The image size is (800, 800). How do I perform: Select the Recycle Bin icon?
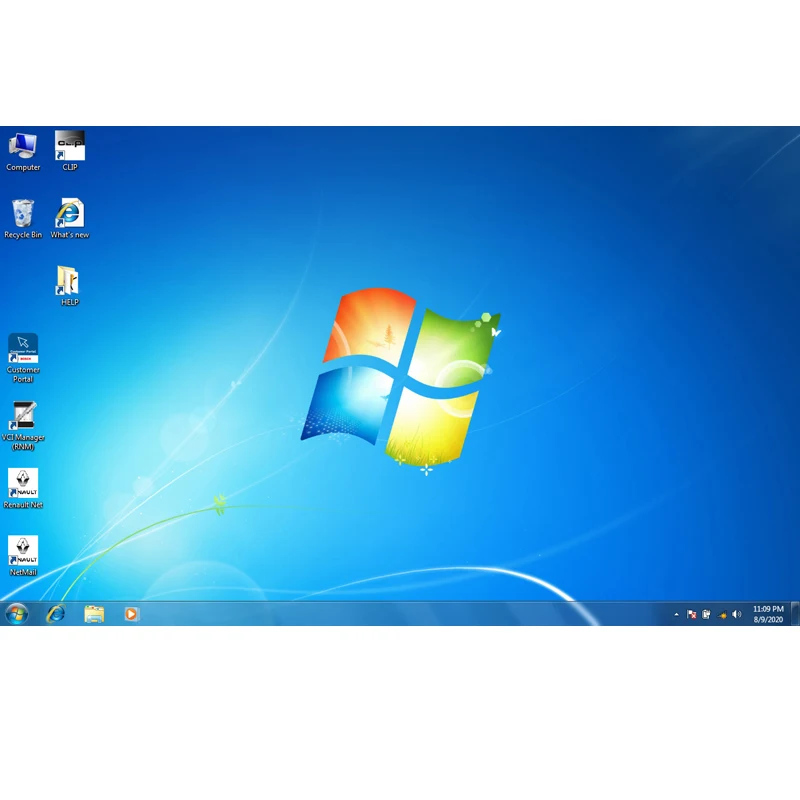pos(23,219)
